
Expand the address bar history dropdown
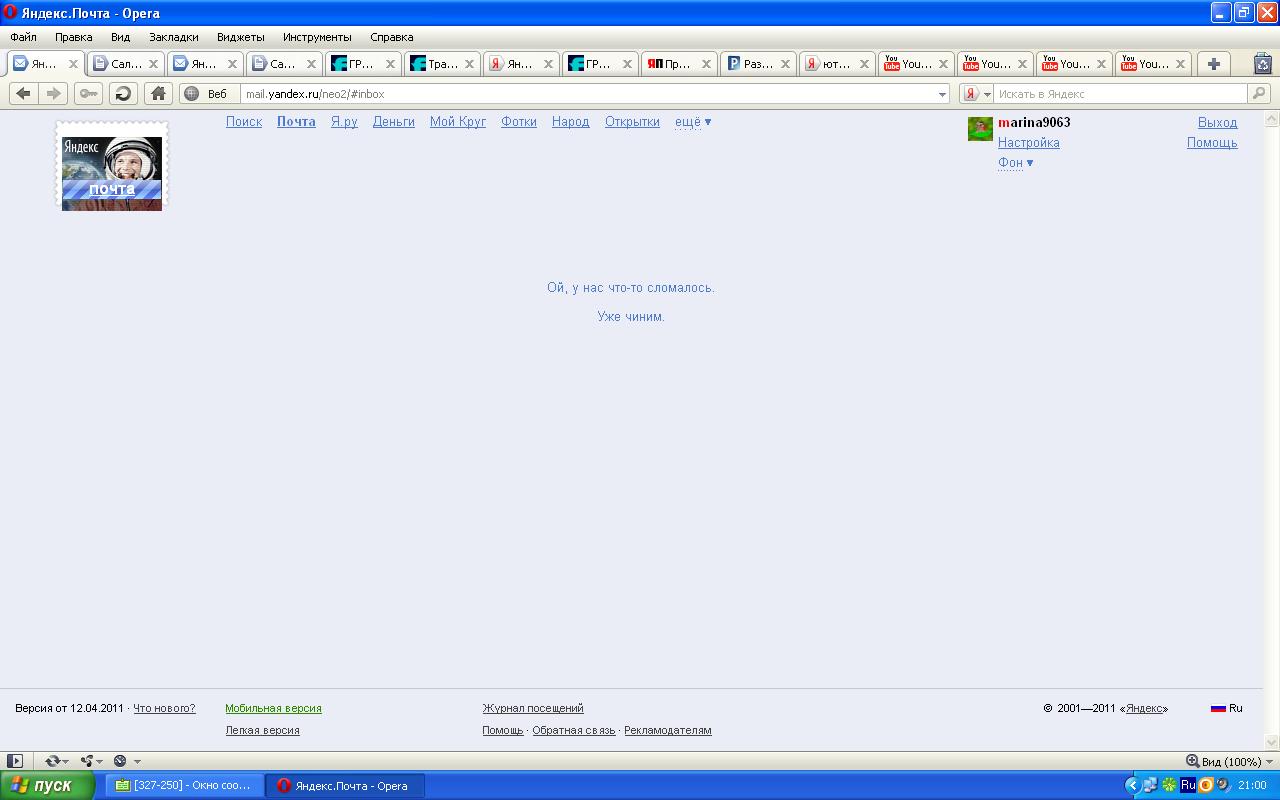[x=943, y=94]
